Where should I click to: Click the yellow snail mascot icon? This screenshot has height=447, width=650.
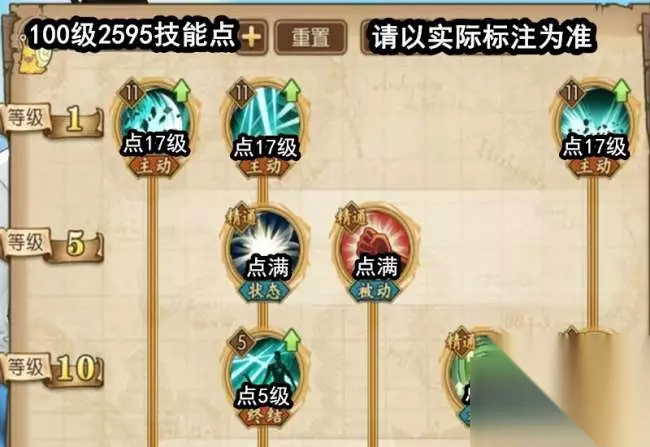coord(36,57)
